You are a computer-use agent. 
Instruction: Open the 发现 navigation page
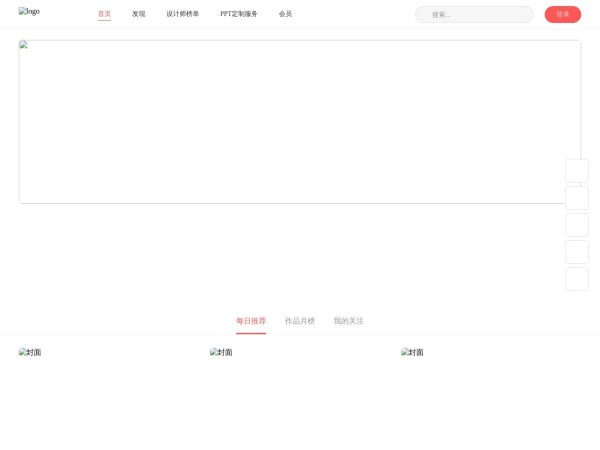[x=138, y=14]
